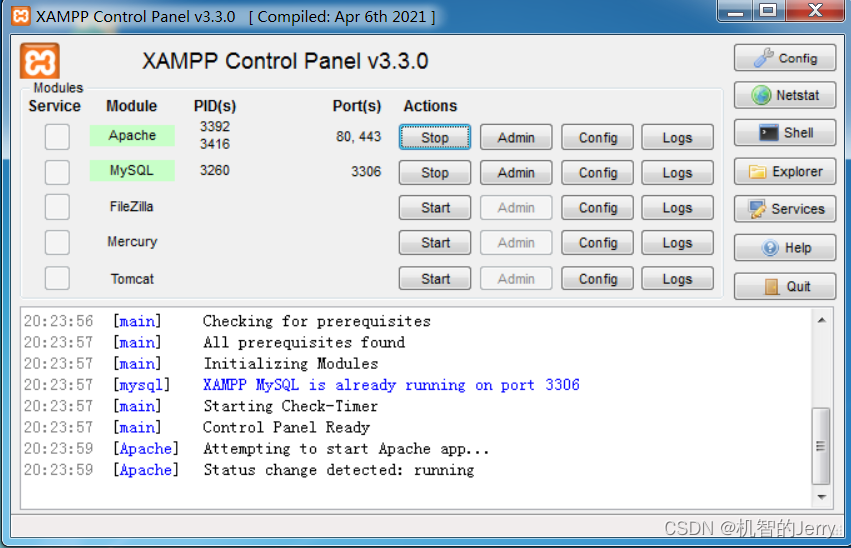Open Apache Admin page
This screenshot has width=851, height=548.
516,137
